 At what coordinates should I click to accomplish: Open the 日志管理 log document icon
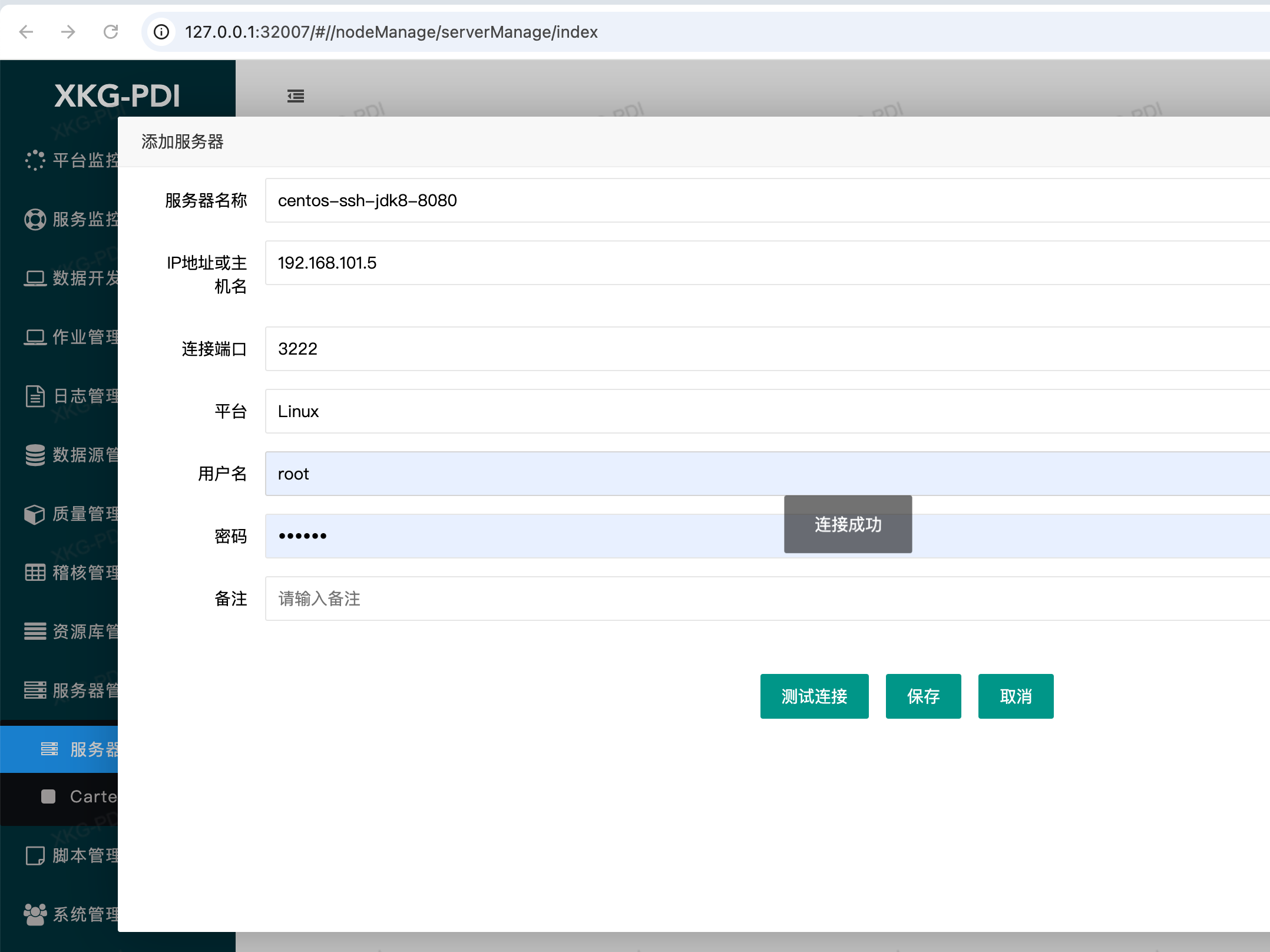click(x=35, y=396)
